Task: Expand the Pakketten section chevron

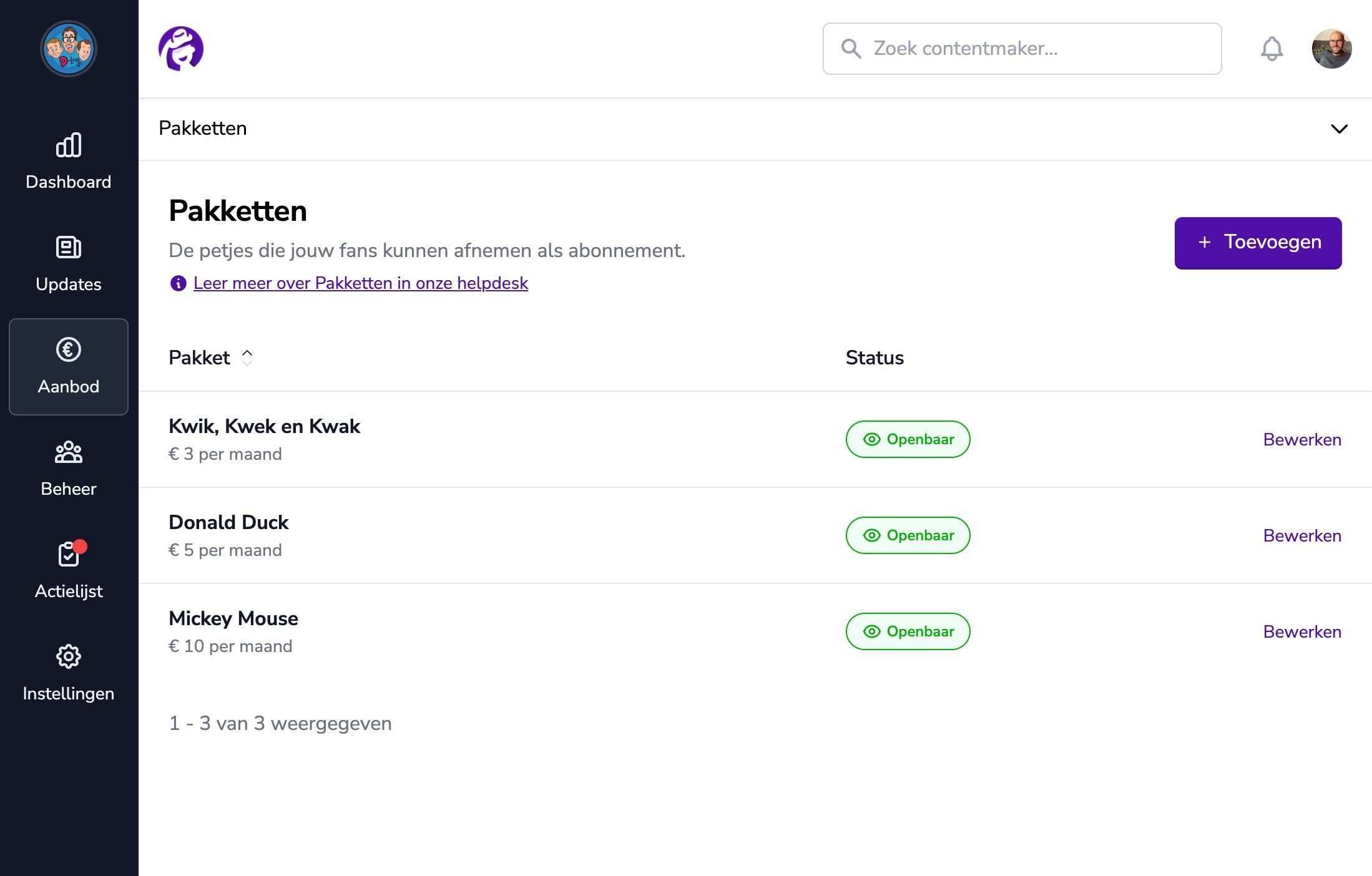Action: point(1339,129)
